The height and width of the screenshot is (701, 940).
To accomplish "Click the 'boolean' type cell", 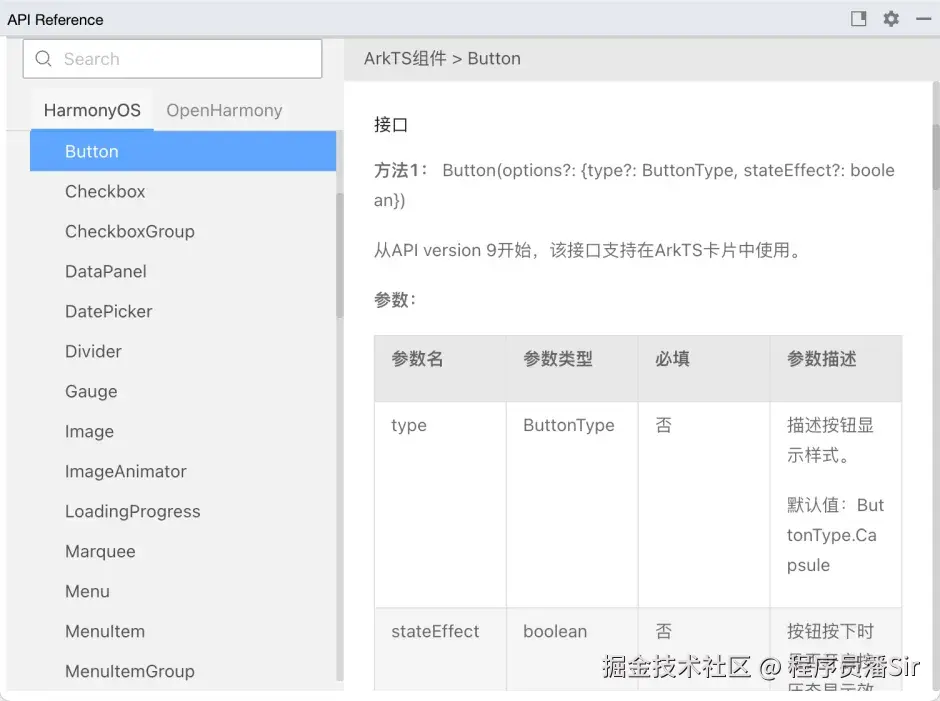I will click(x=555, y=631).
